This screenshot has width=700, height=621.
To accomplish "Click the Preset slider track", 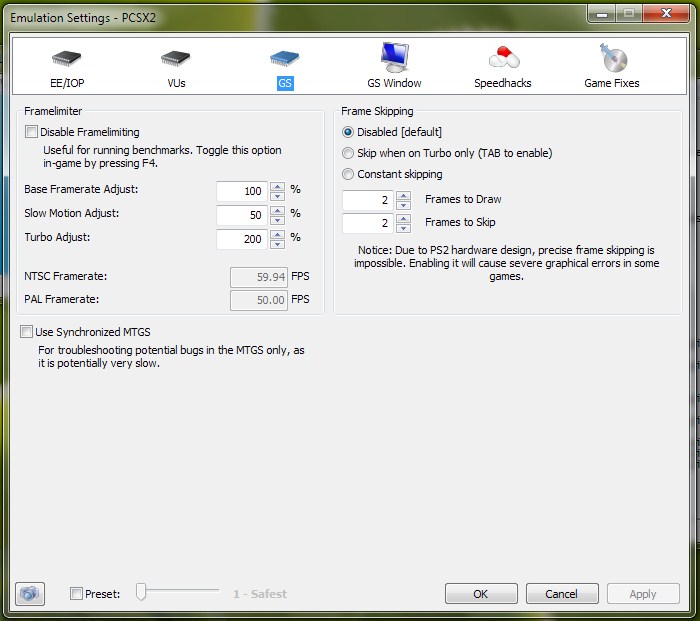I will [178, 590].
